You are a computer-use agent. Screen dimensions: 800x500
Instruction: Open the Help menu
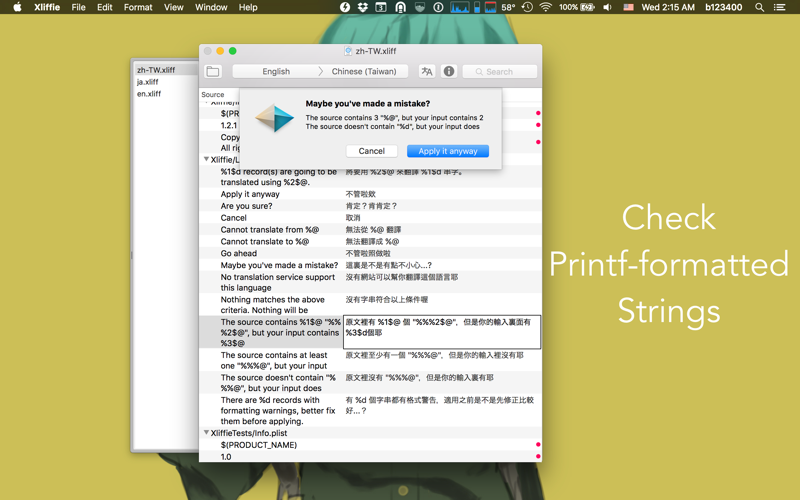(248, 7)
